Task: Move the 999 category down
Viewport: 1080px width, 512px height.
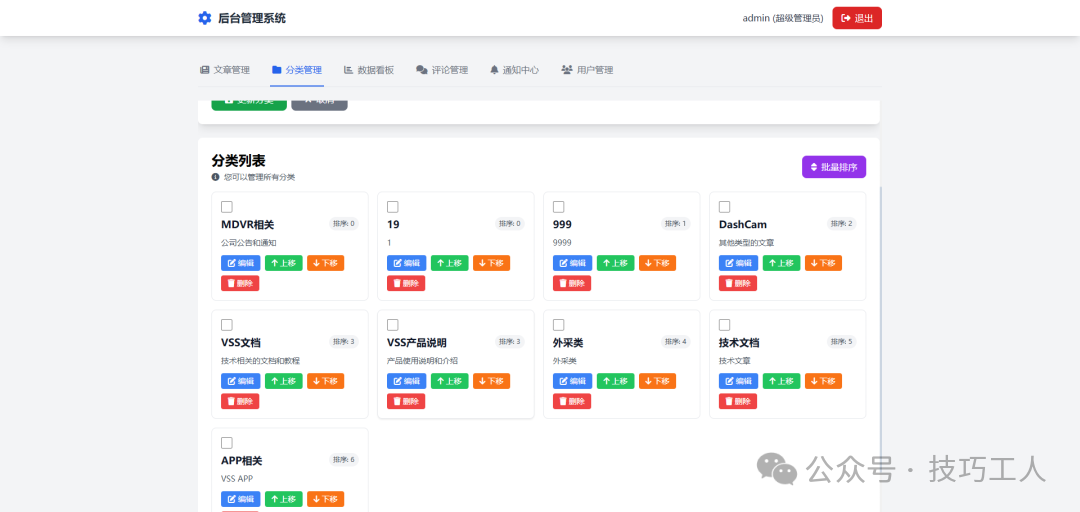Action: pyautogui.click(x=657, y=263)
